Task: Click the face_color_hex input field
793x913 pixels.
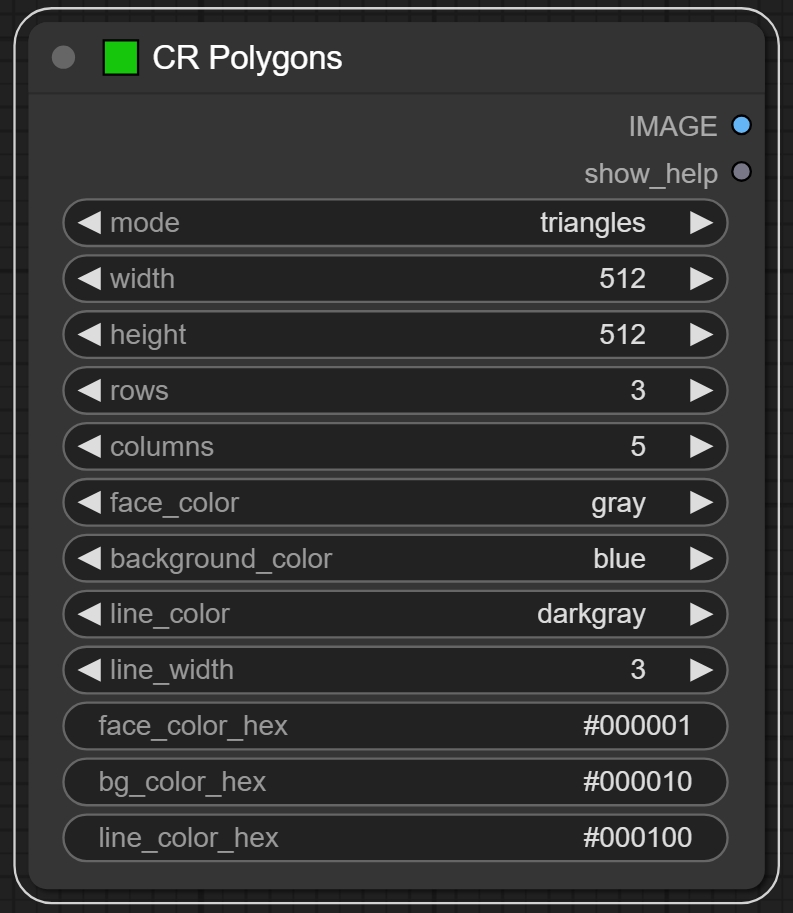Action: pyautogui.click(x=395, y=726)
